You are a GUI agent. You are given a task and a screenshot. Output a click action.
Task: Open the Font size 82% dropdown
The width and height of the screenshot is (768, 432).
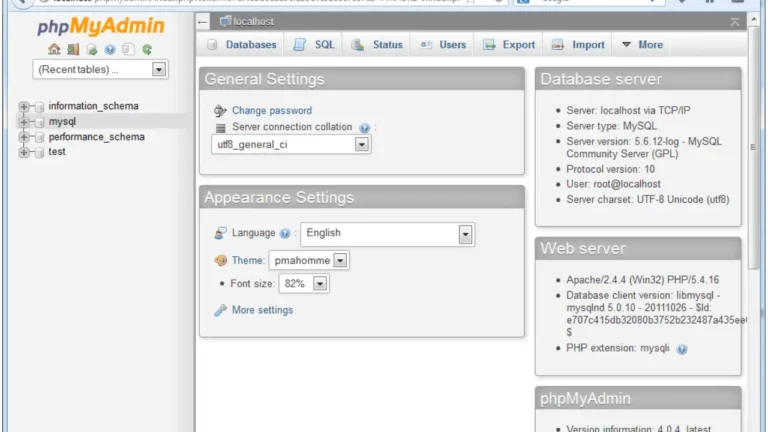[304, 284]
